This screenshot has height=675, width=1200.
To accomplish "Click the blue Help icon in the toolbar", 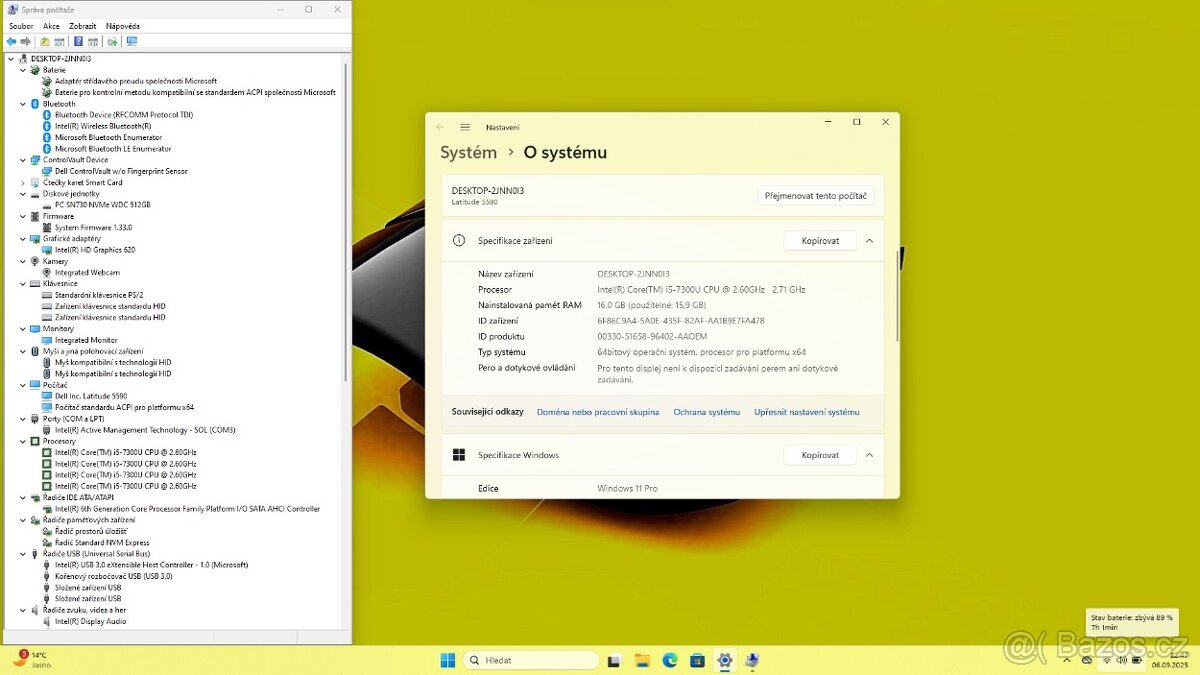I will [78, 42].
